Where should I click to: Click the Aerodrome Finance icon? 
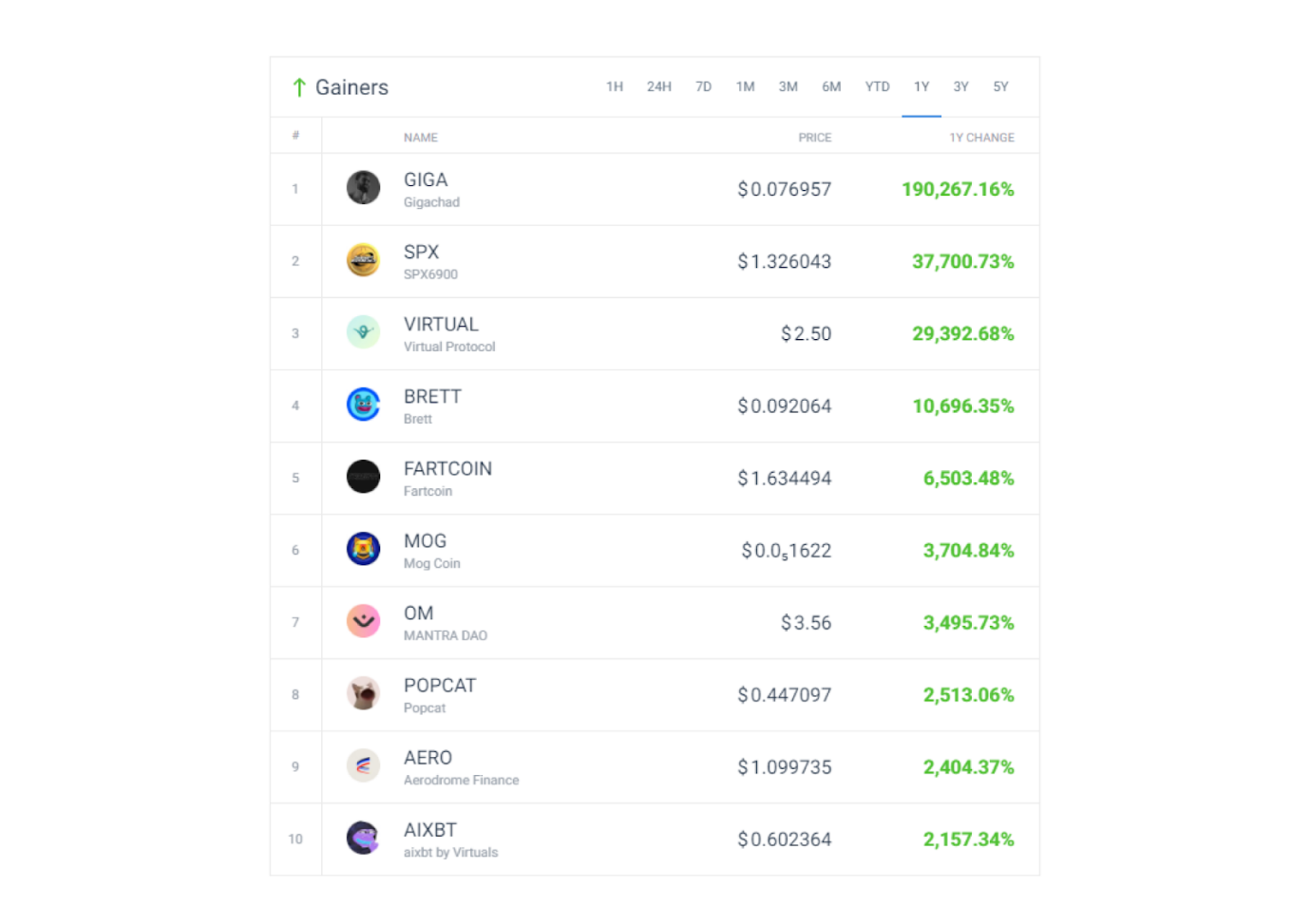tap(363, 766)
